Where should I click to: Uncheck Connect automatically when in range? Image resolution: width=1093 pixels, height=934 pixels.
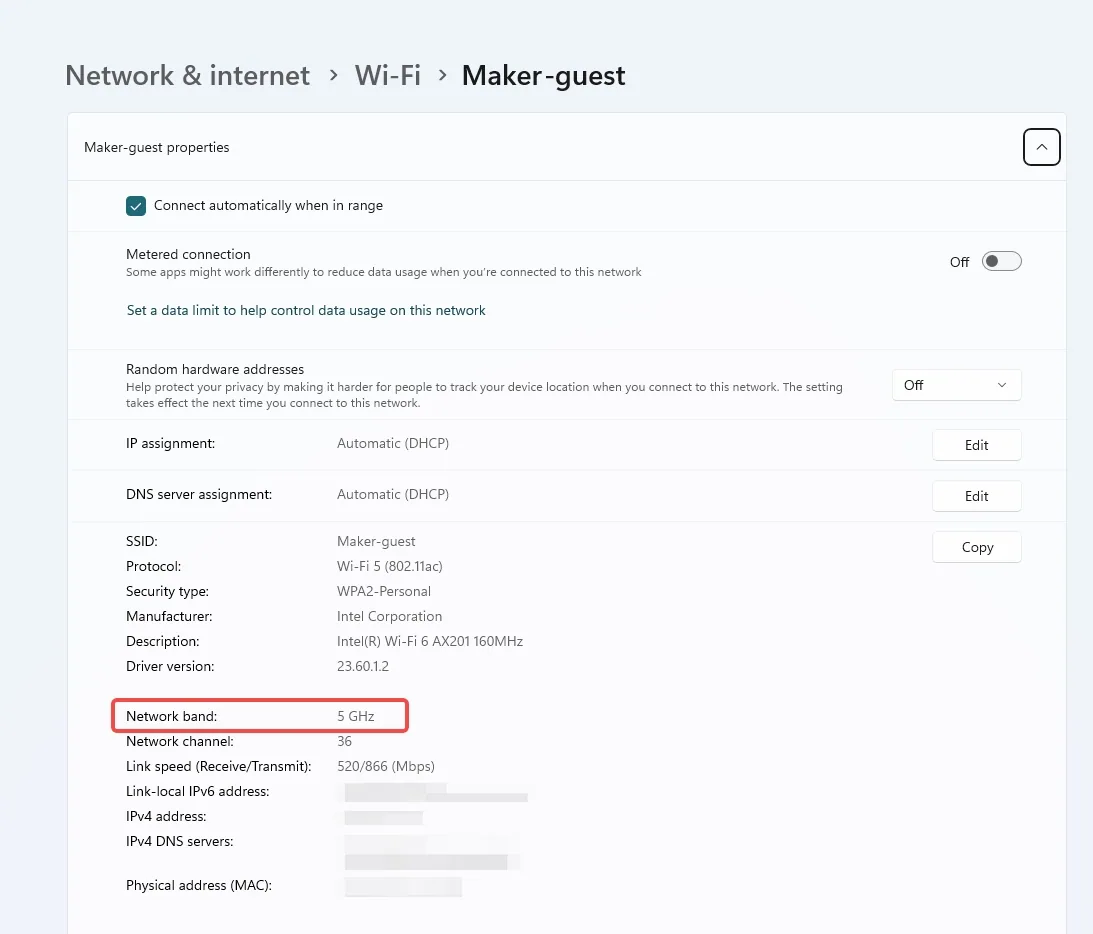136,206
